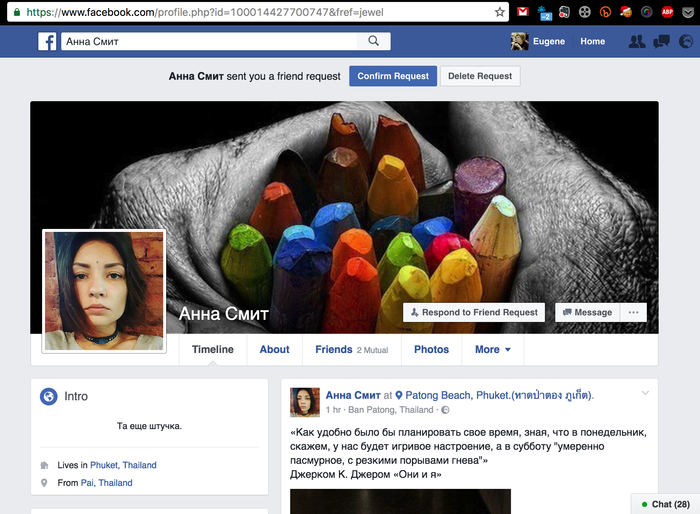Image resolution: width=700 pixels, height=514 pixels.
Task: Open the post options chevron
Action: coord(645,393)
